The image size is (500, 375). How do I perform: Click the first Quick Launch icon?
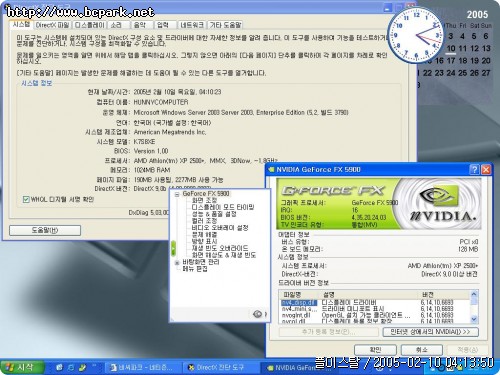click(x=59, y=367)
